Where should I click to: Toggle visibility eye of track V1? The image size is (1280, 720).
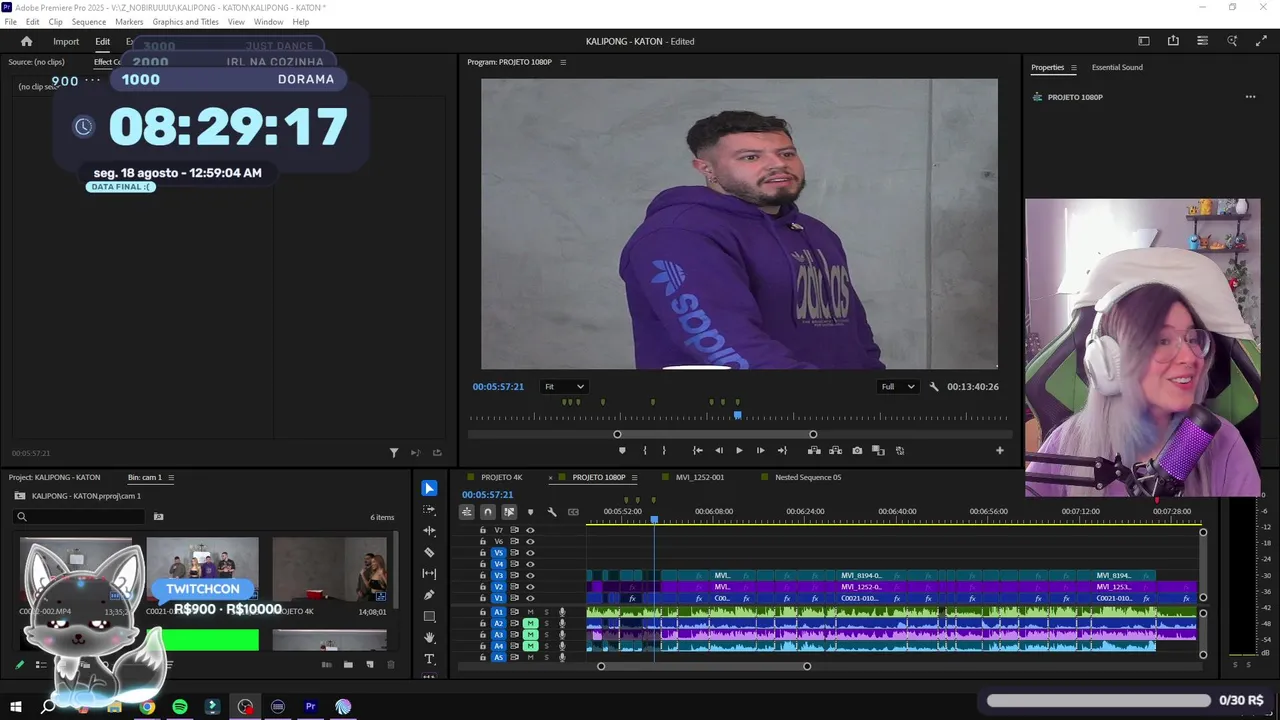tap(530, 598)
